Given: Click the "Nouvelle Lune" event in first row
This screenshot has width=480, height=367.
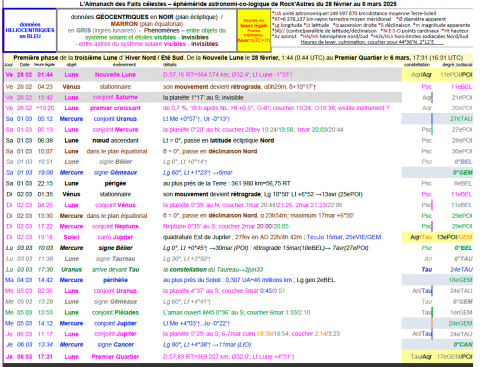Looking at the screenshot, I should pyautogui.click(x=115, y=75).
